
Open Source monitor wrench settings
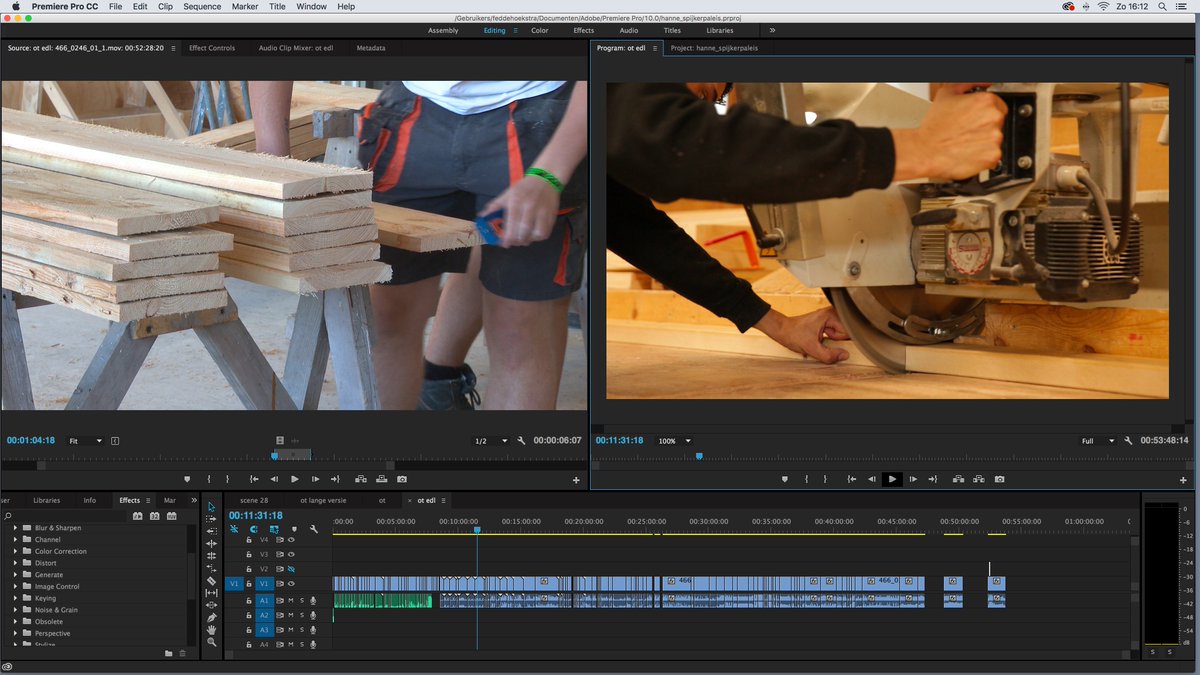click(522, 441)
